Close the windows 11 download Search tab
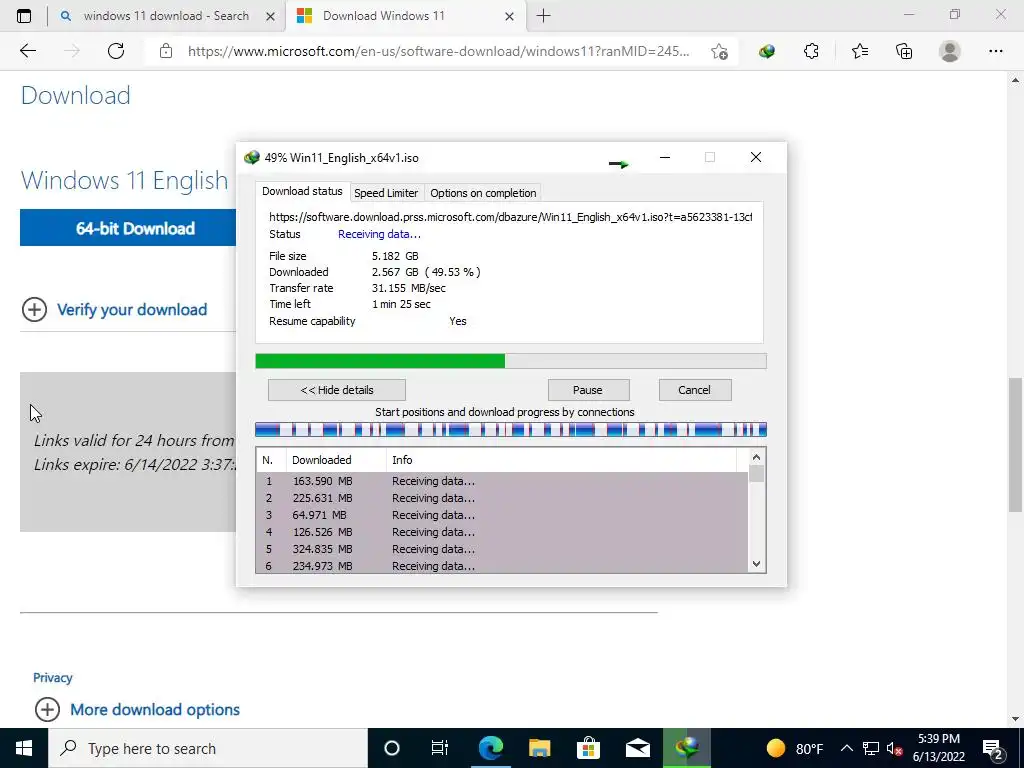 [x=270, y=16]
